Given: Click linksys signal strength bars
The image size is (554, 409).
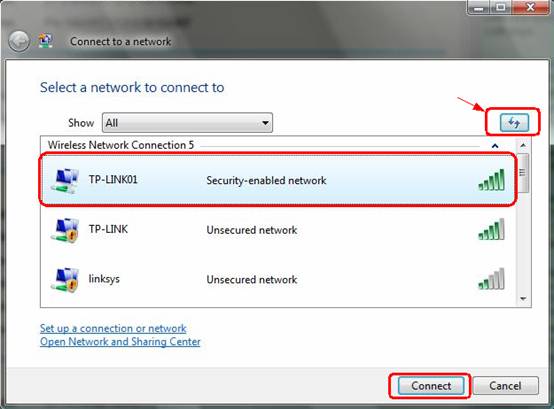Looking at the screenshot, I should [491, 279].
